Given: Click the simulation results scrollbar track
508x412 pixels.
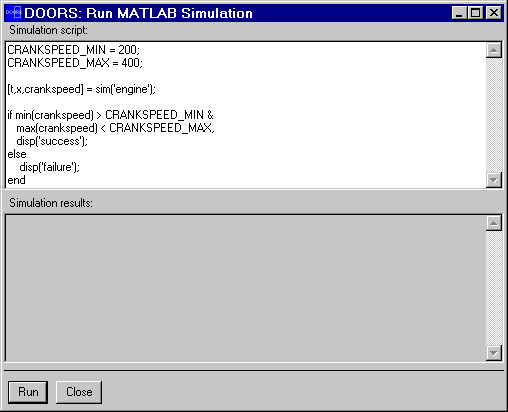Looking at the screenshot, I should [494, 288].
